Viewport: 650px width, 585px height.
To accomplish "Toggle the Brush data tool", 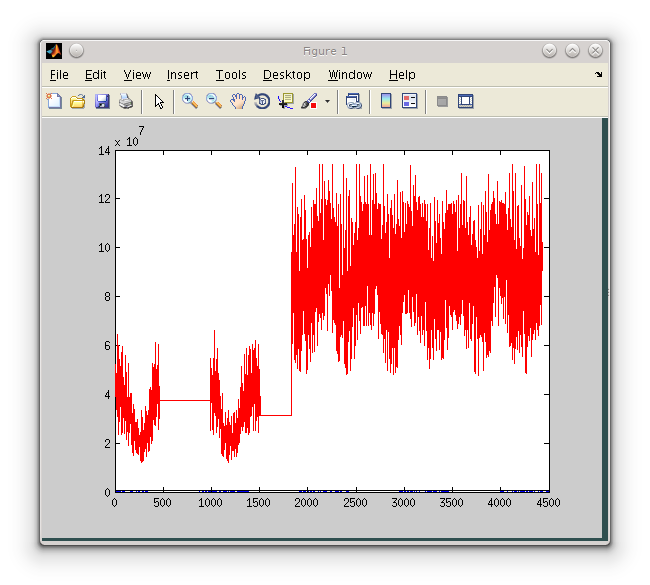I will tap(309, 101).
